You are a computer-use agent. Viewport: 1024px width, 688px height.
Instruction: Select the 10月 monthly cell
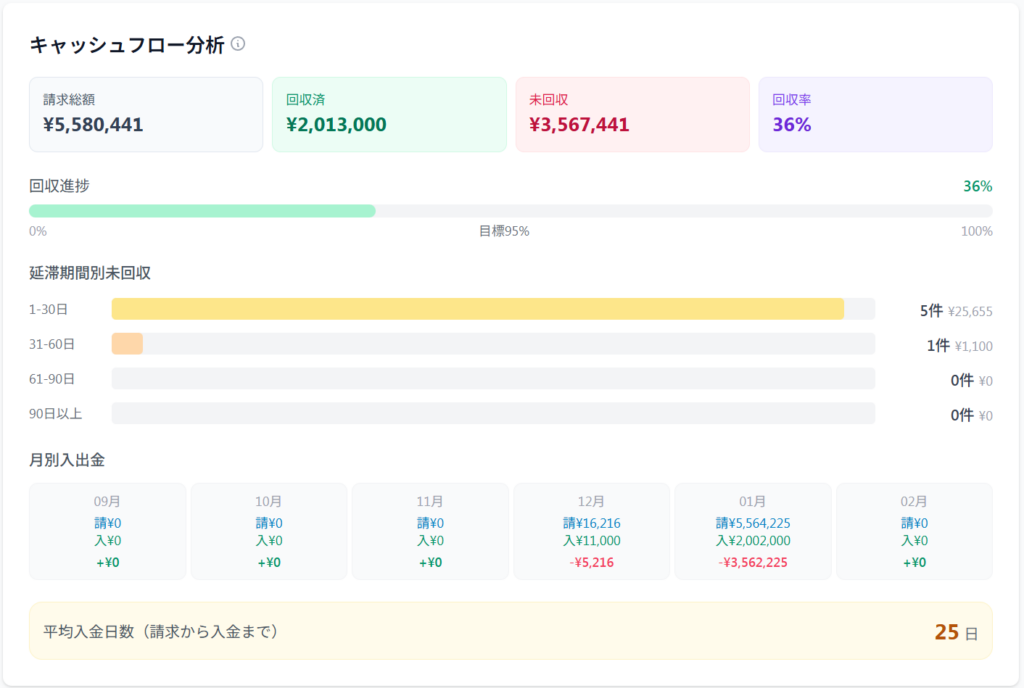pos(269,531)
